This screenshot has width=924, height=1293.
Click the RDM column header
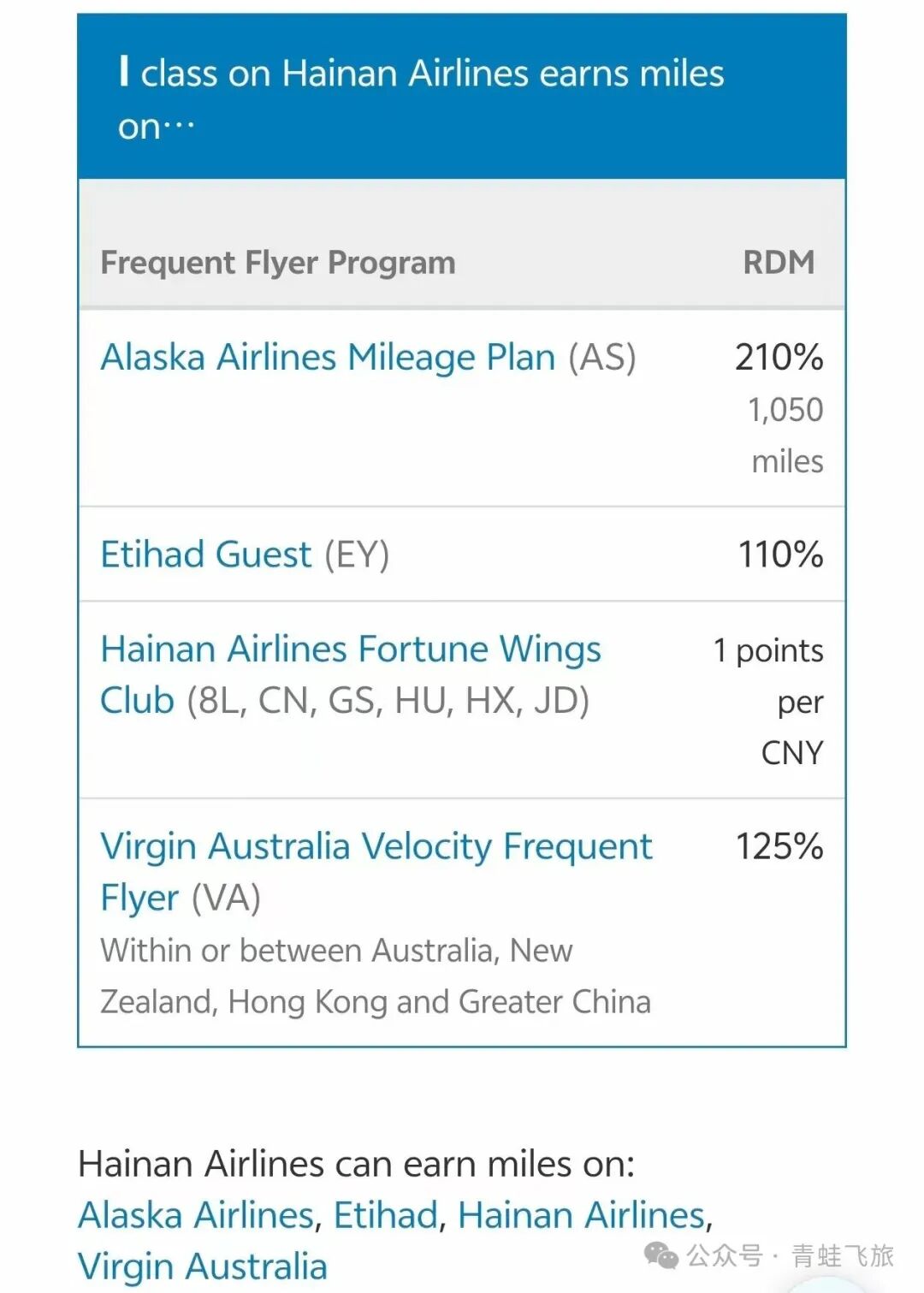click(x=778, y=263)
